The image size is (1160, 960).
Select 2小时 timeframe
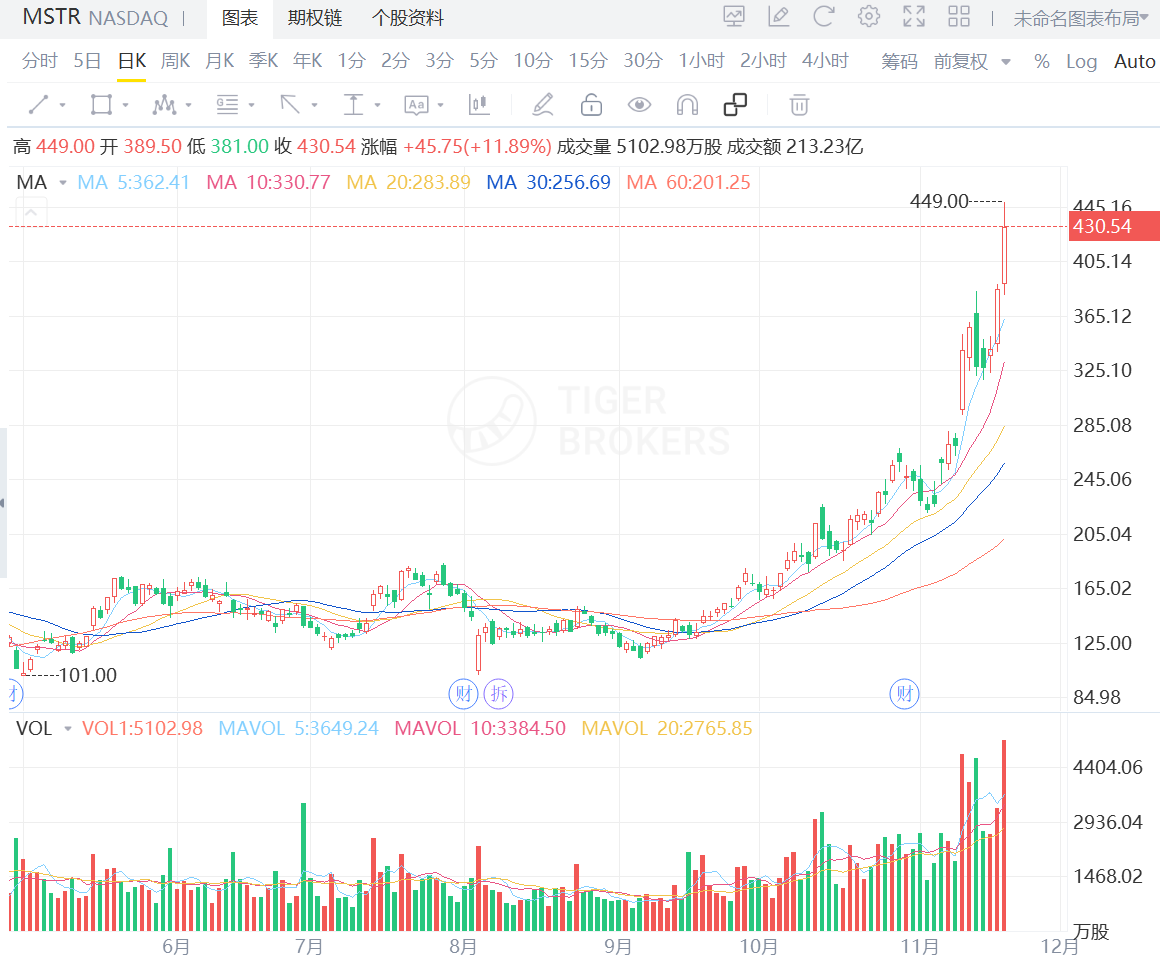point(763,61)
